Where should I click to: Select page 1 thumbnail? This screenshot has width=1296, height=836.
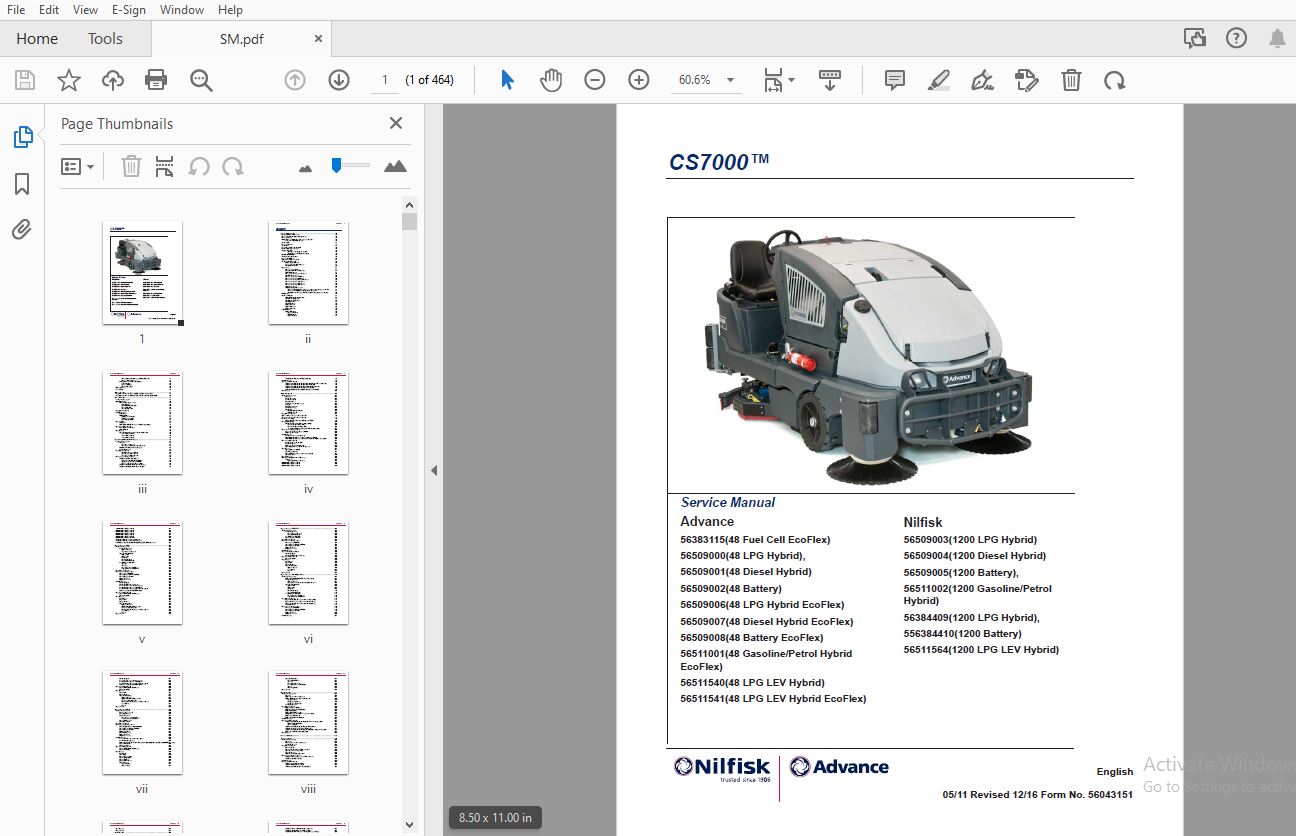142,273
